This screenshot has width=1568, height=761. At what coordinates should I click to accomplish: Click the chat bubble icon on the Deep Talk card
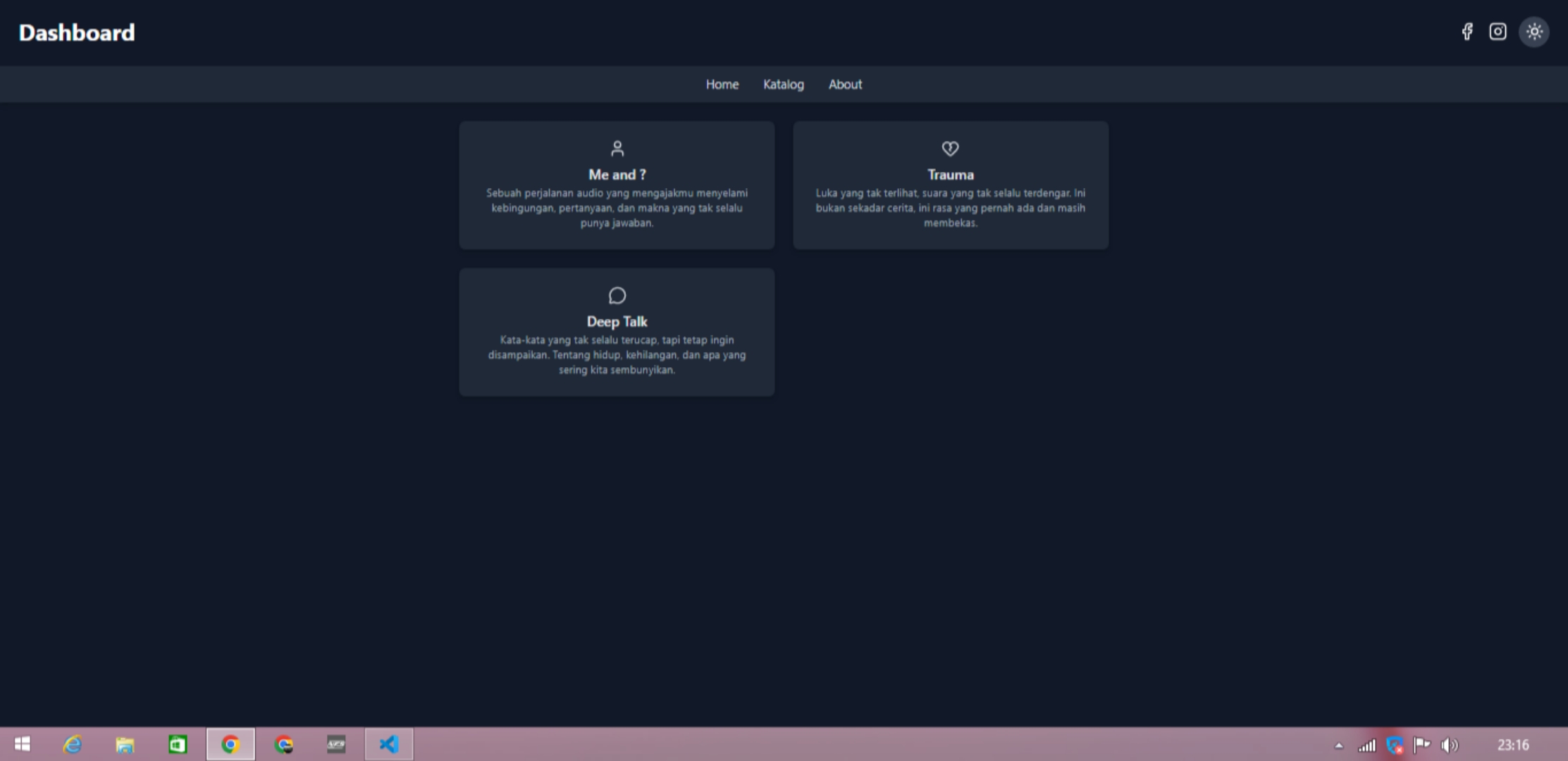[617, 295]
